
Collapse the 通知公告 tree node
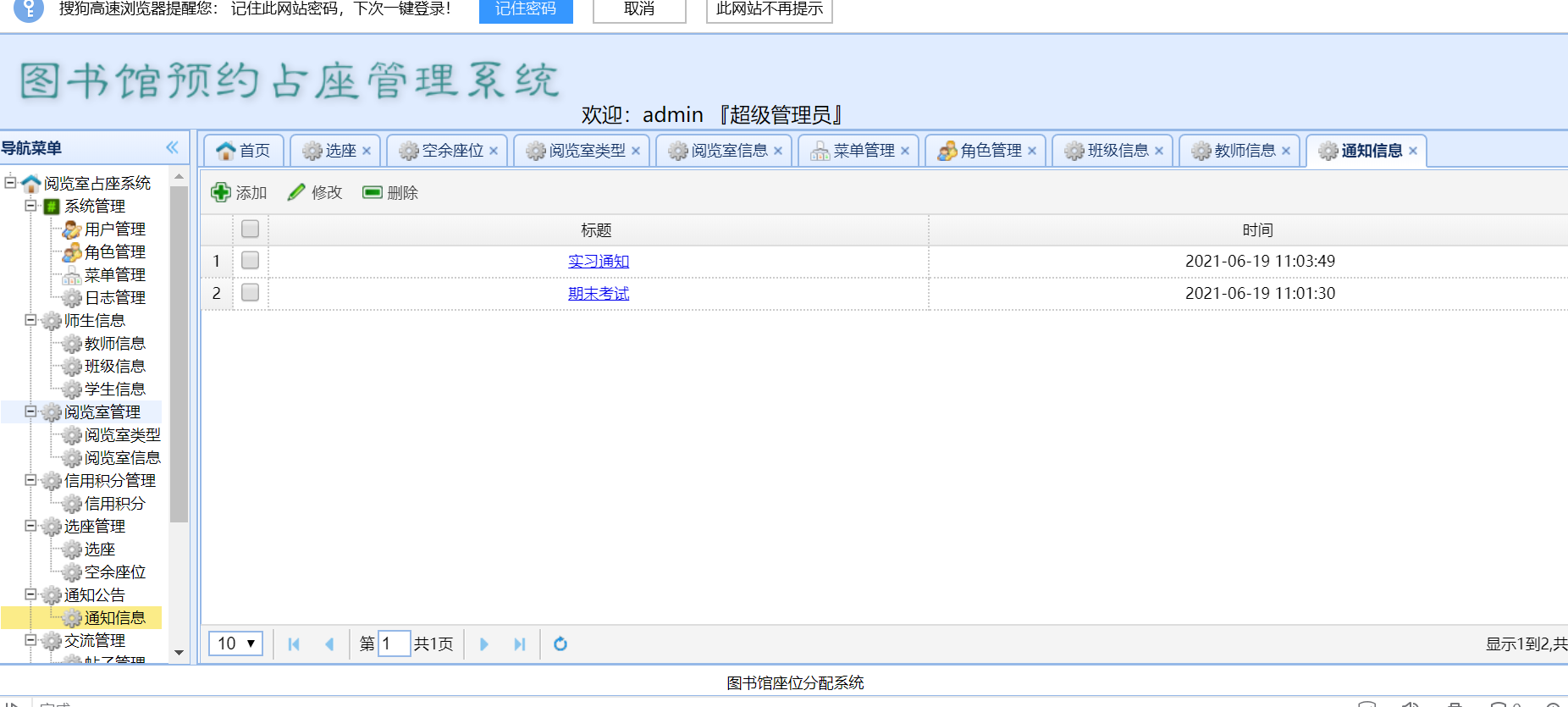pyautogui.click(x=30, y=594)
